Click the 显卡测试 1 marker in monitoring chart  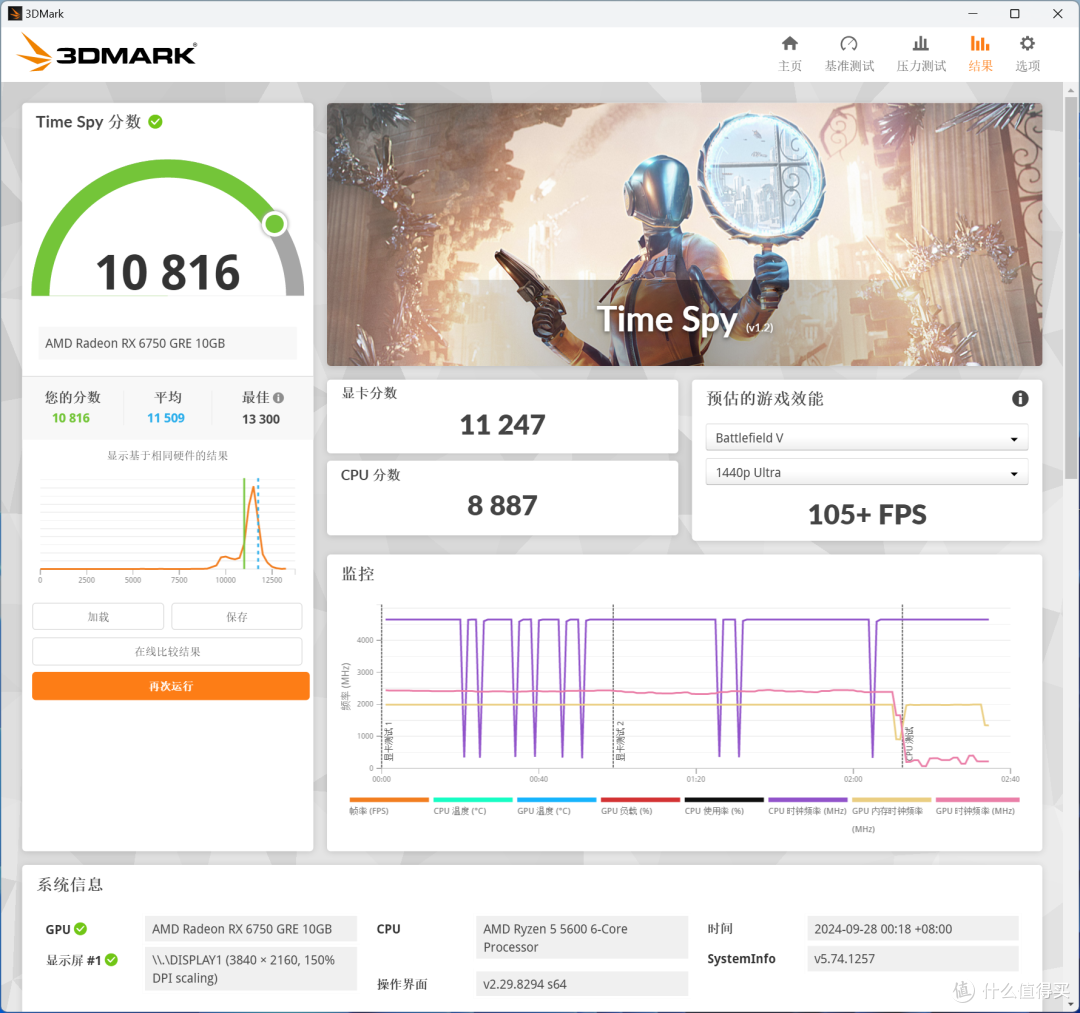pos(388,741)
